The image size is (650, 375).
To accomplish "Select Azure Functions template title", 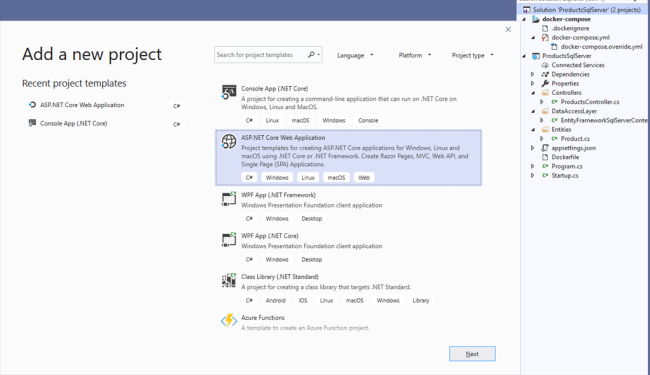I will (263, 317).
